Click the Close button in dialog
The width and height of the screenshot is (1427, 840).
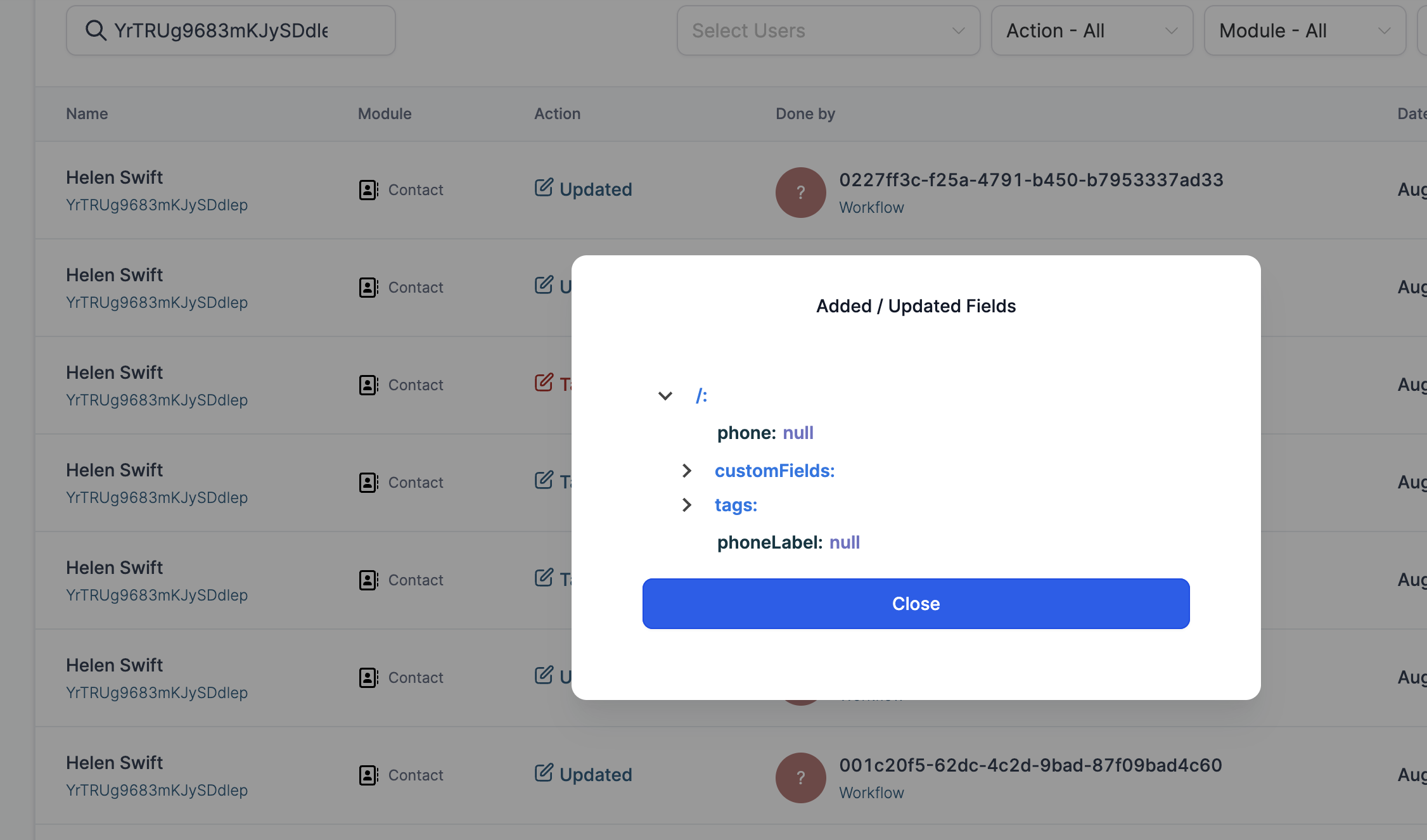point(916,604)
